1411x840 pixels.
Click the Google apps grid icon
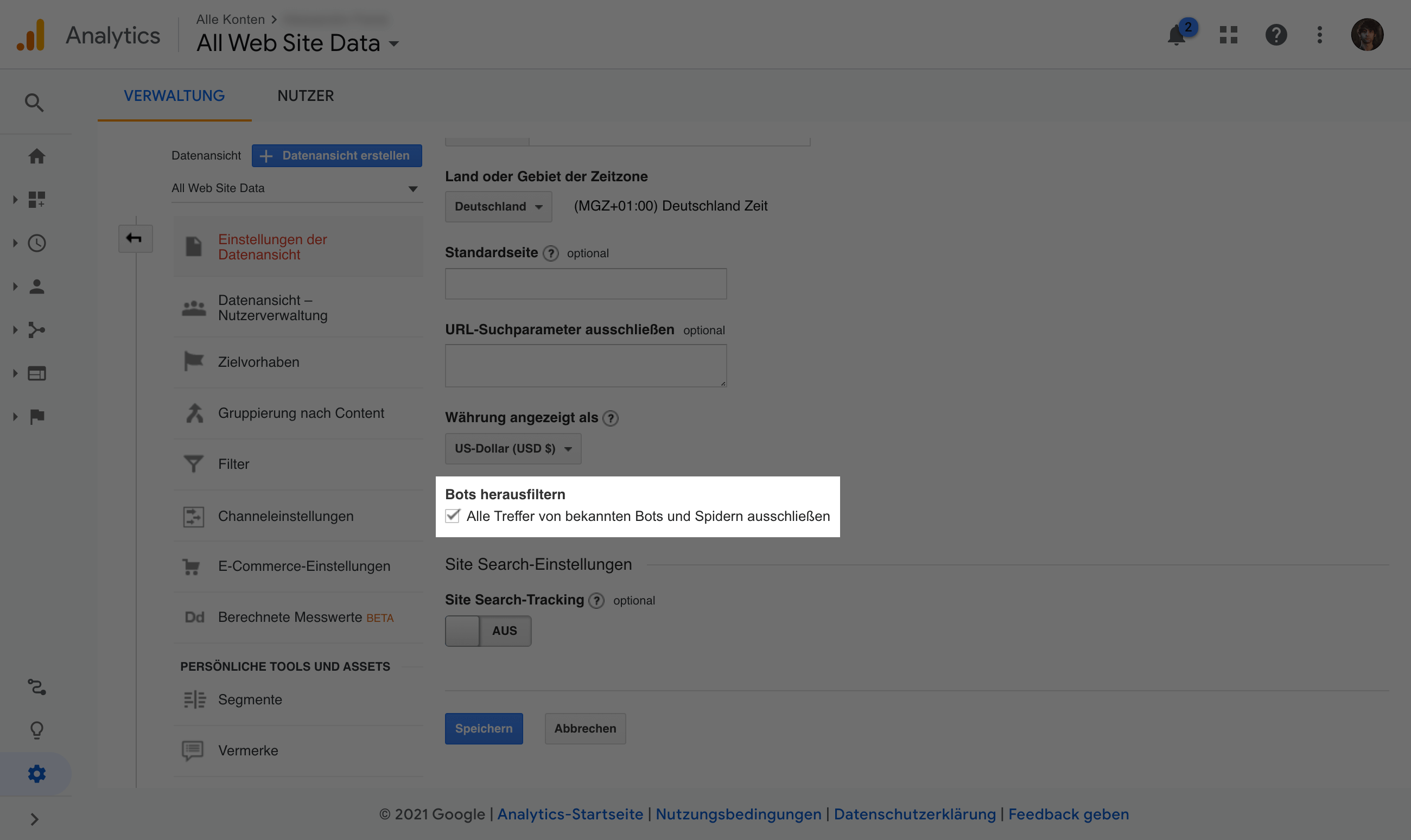1228,35
